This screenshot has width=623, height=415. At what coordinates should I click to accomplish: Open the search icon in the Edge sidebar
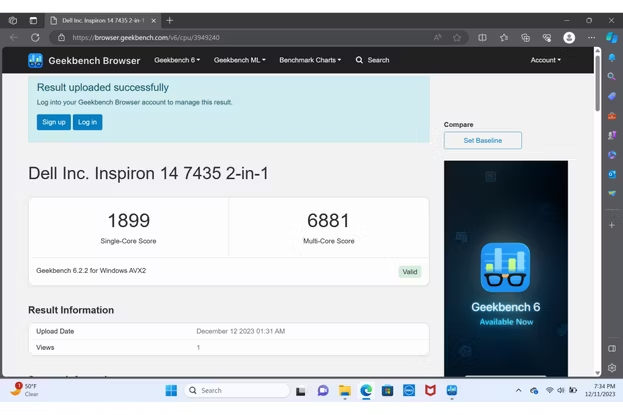pos(612,77)
